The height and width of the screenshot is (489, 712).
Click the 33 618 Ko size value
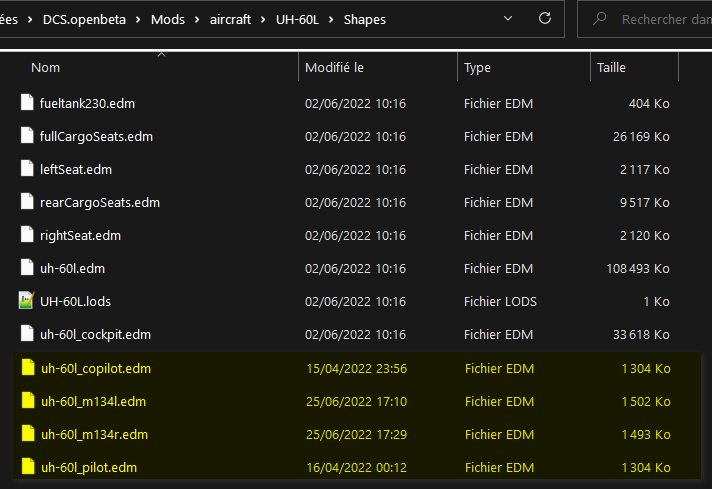click(x=641, y=335)
